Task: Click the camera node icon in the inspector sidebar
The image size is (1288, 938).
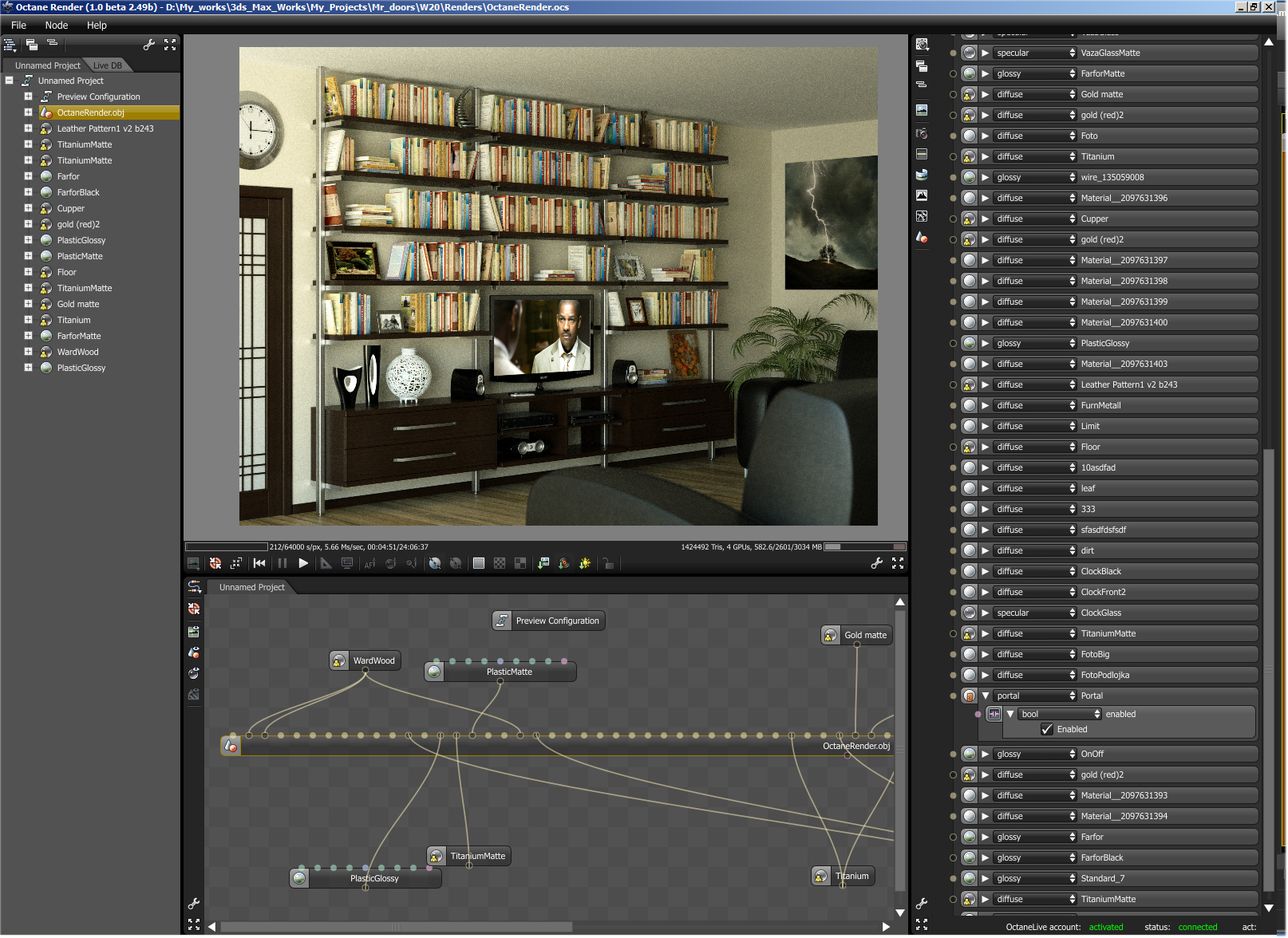Action: pyautogui.click(x=922, y=133)
